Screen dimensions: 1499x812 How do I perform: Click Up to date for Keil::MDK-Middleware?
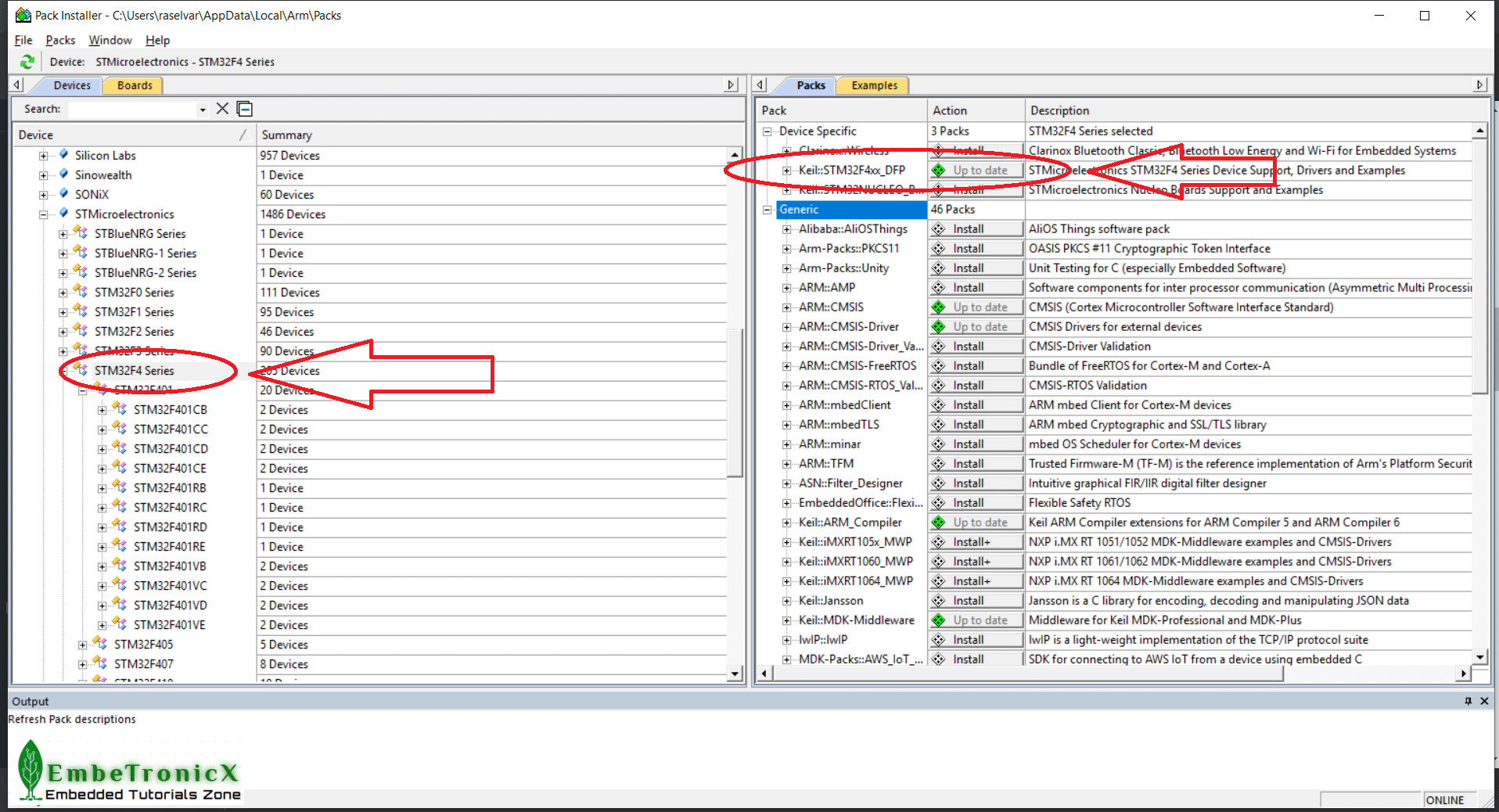[x=976, y=620]
